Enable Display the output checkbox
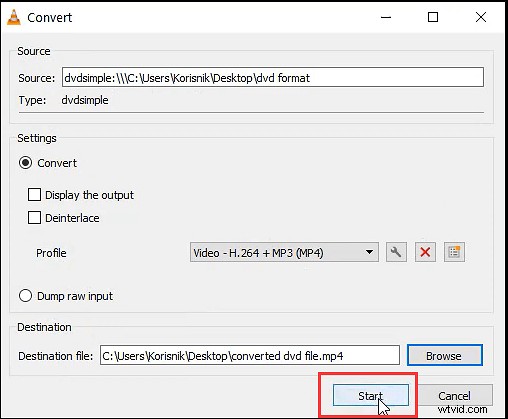The image size is (508, 419). (34, 195)
